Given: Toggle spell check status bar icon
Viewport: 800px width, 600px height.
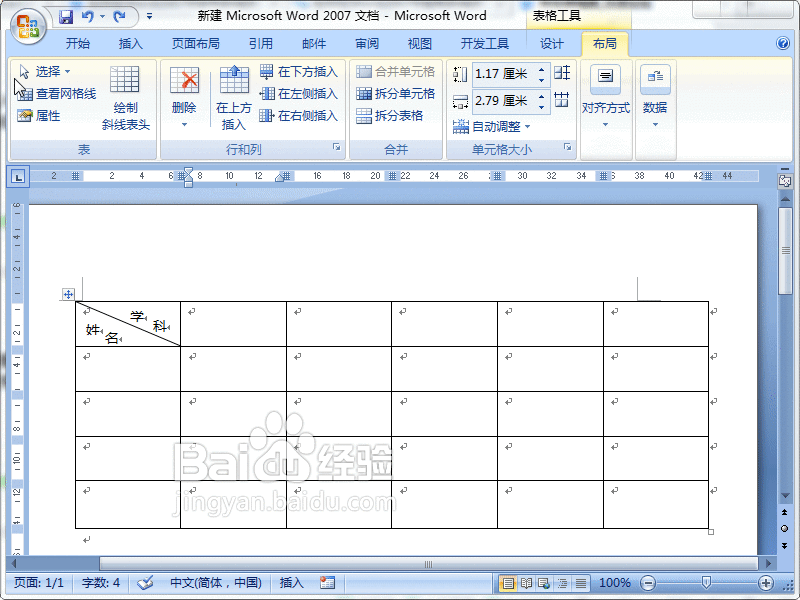Looking at the screenshot, I should point(143,583).
